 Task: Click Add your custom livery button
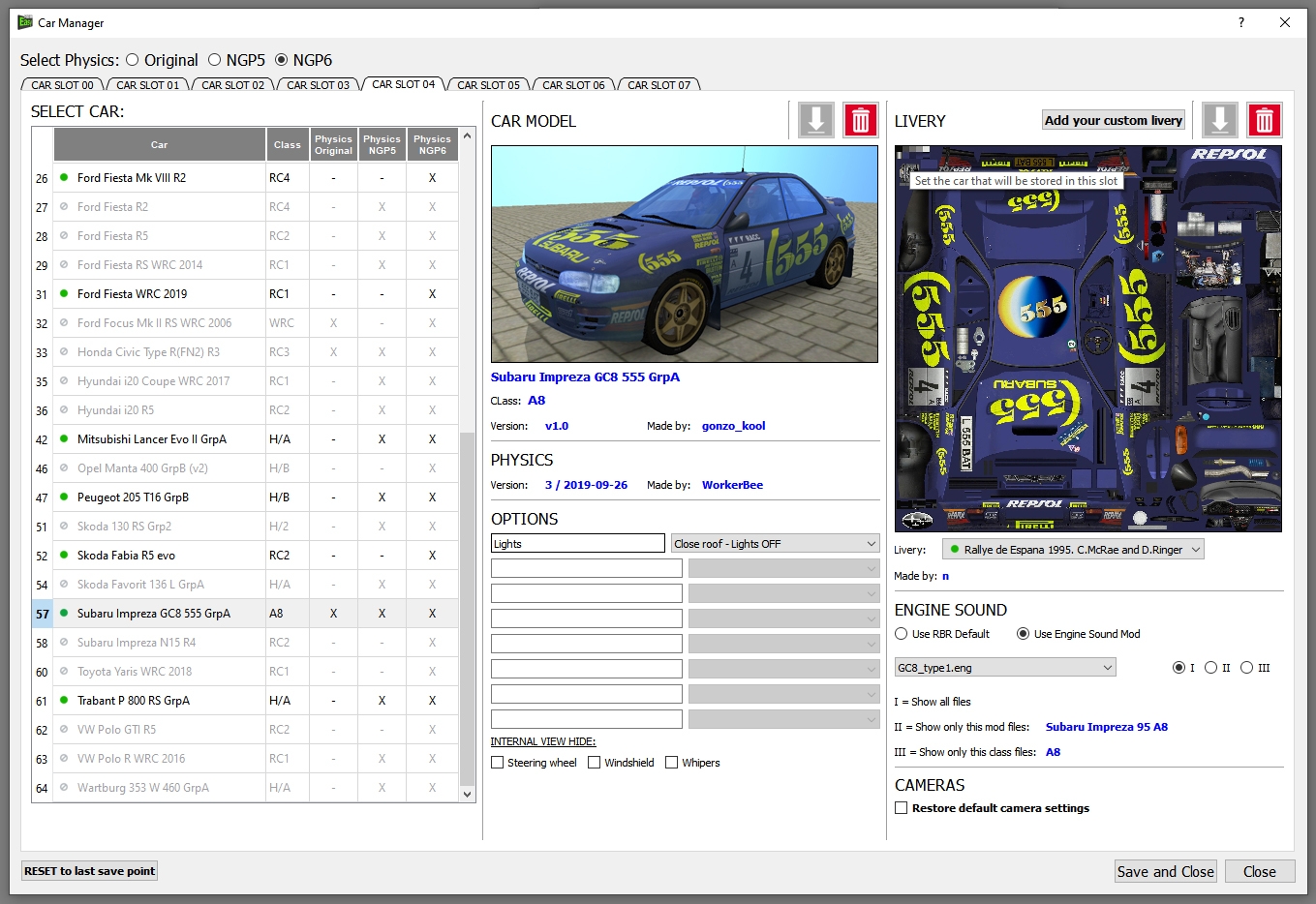[x=1114, y=120]
